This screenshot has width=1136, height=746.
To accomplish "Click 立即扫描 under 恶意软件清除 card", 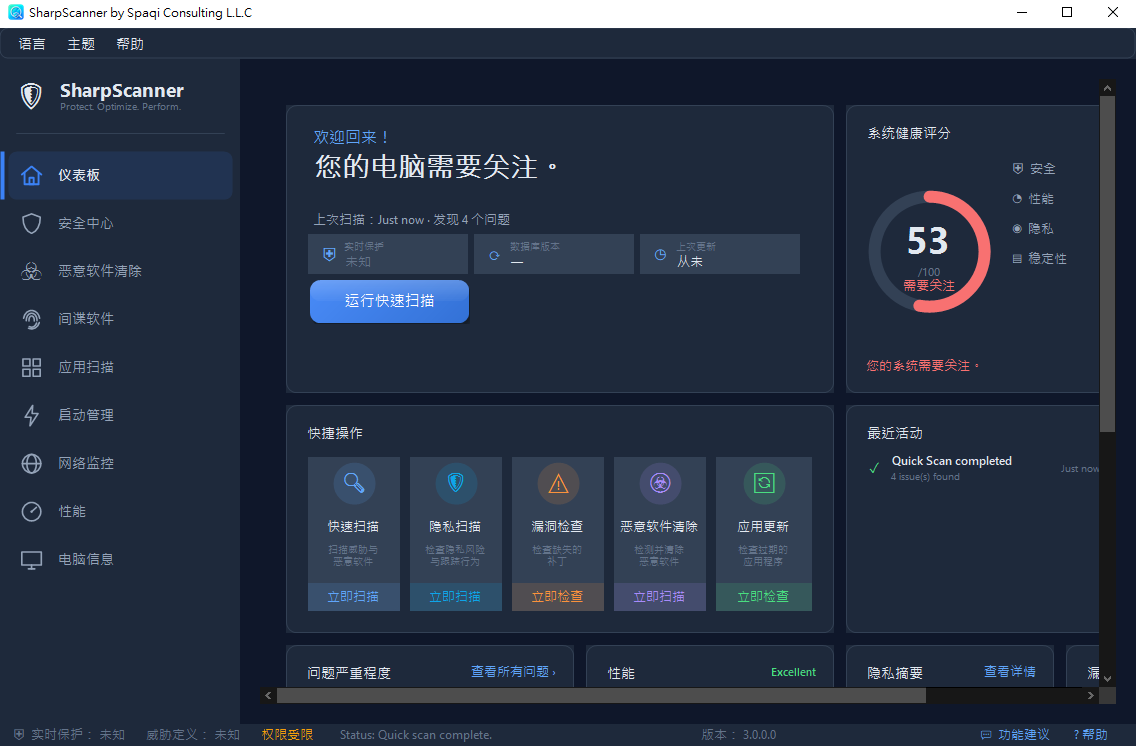I will click(660, 597).
